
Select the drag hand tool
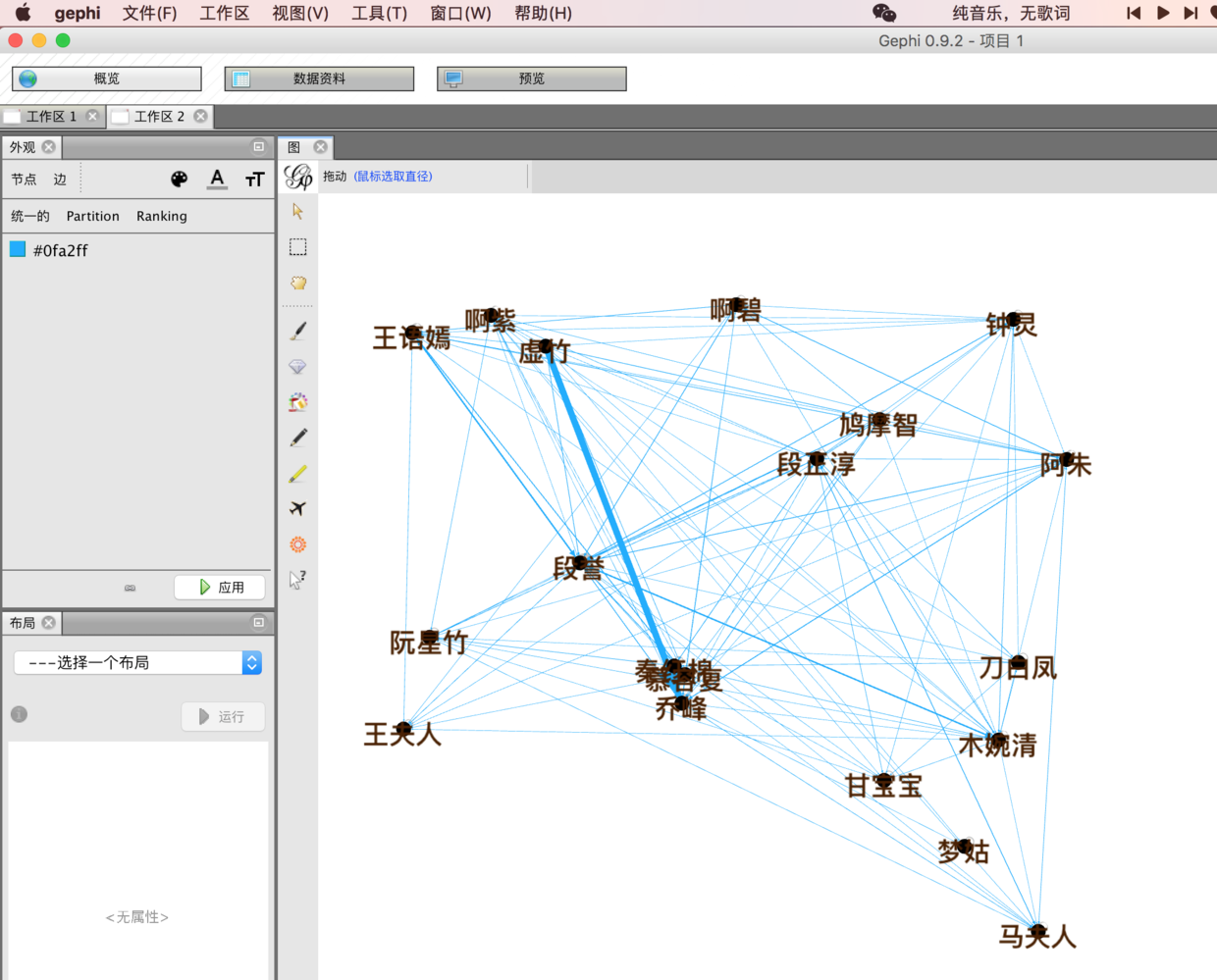pos(298,283)
